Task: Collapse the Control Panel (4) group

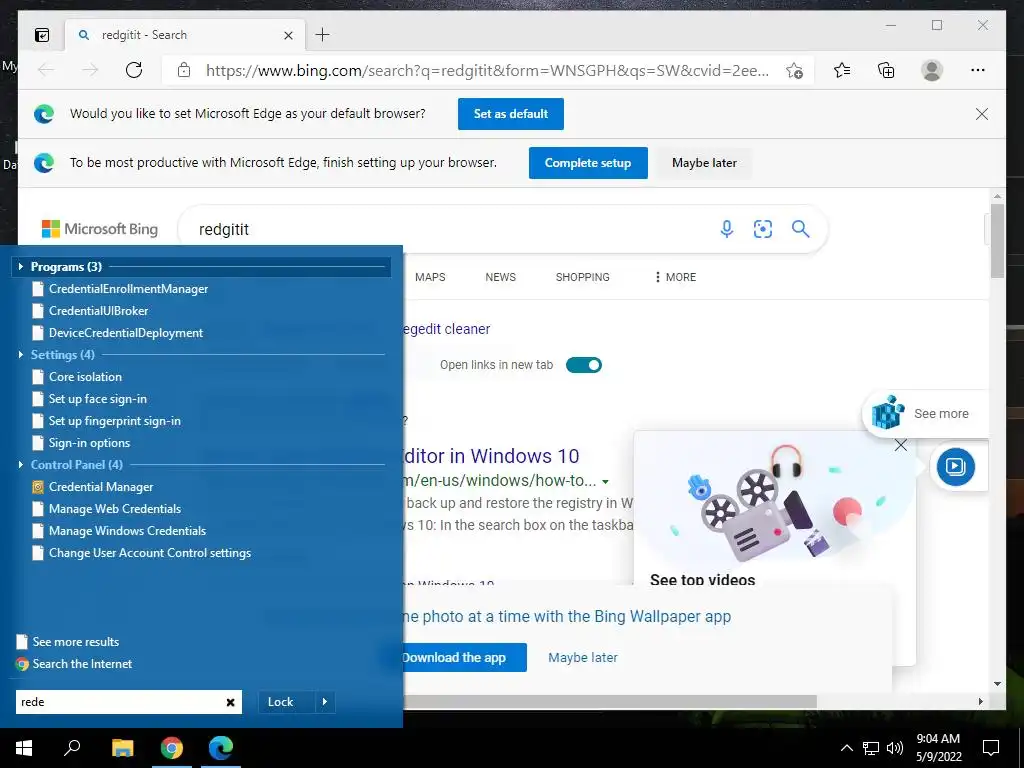Action: 21,464
